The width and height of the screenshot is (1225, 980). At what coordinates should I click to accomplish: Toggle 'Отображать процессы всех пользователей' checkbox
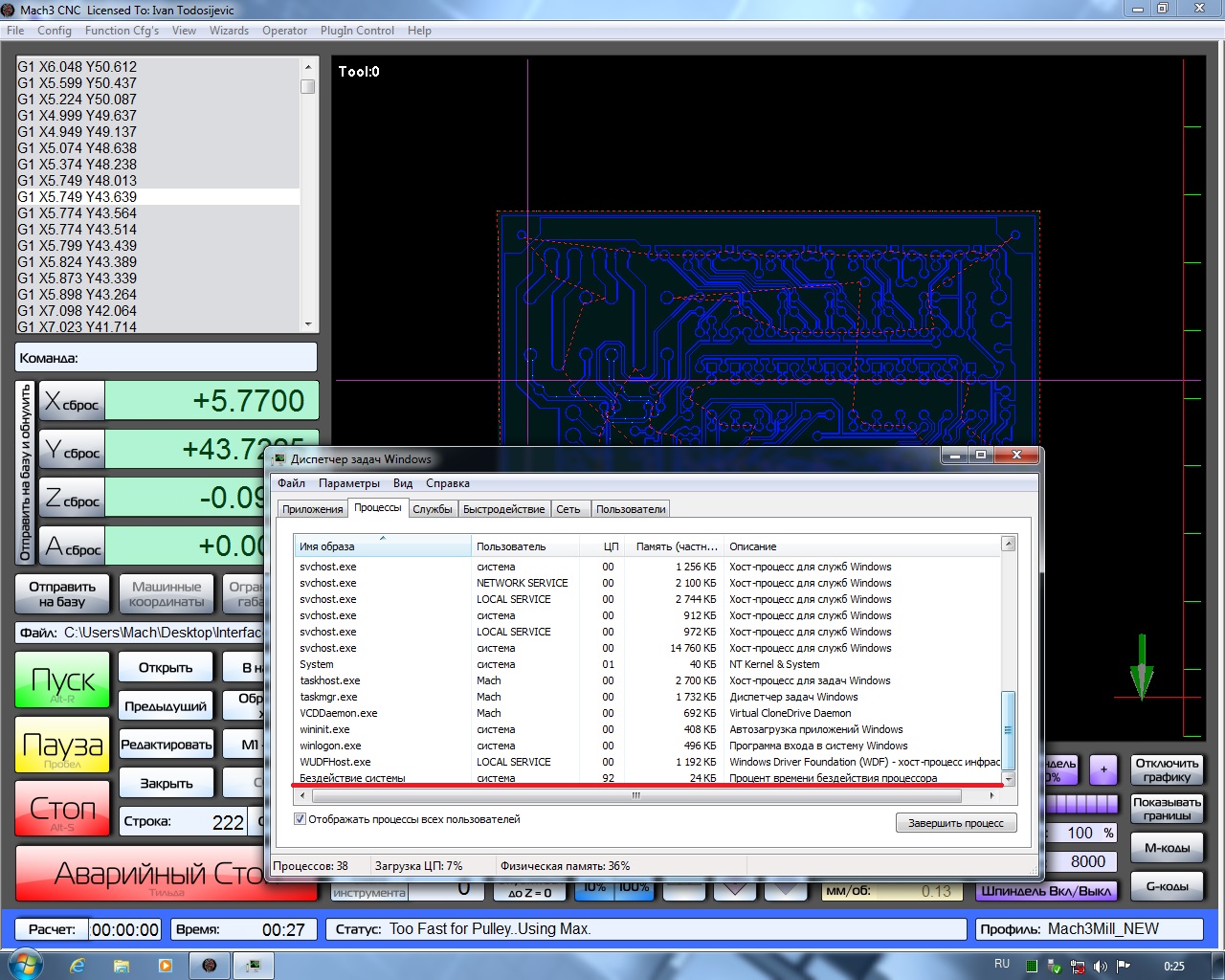301,819
